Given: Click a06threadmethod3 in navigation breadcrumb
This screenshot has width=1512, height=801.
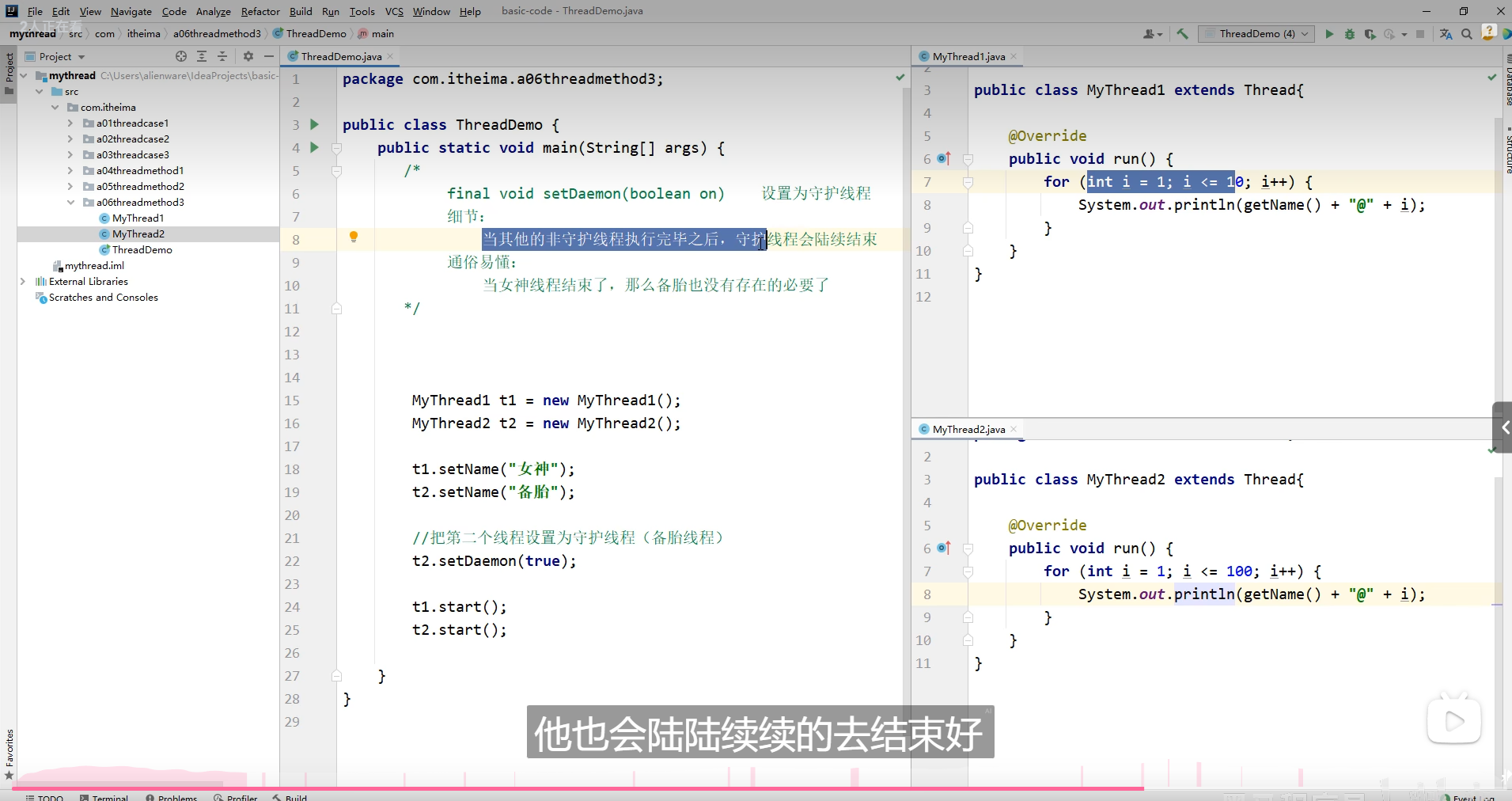Looking at the screenshot, I should (x=217, y=34).
